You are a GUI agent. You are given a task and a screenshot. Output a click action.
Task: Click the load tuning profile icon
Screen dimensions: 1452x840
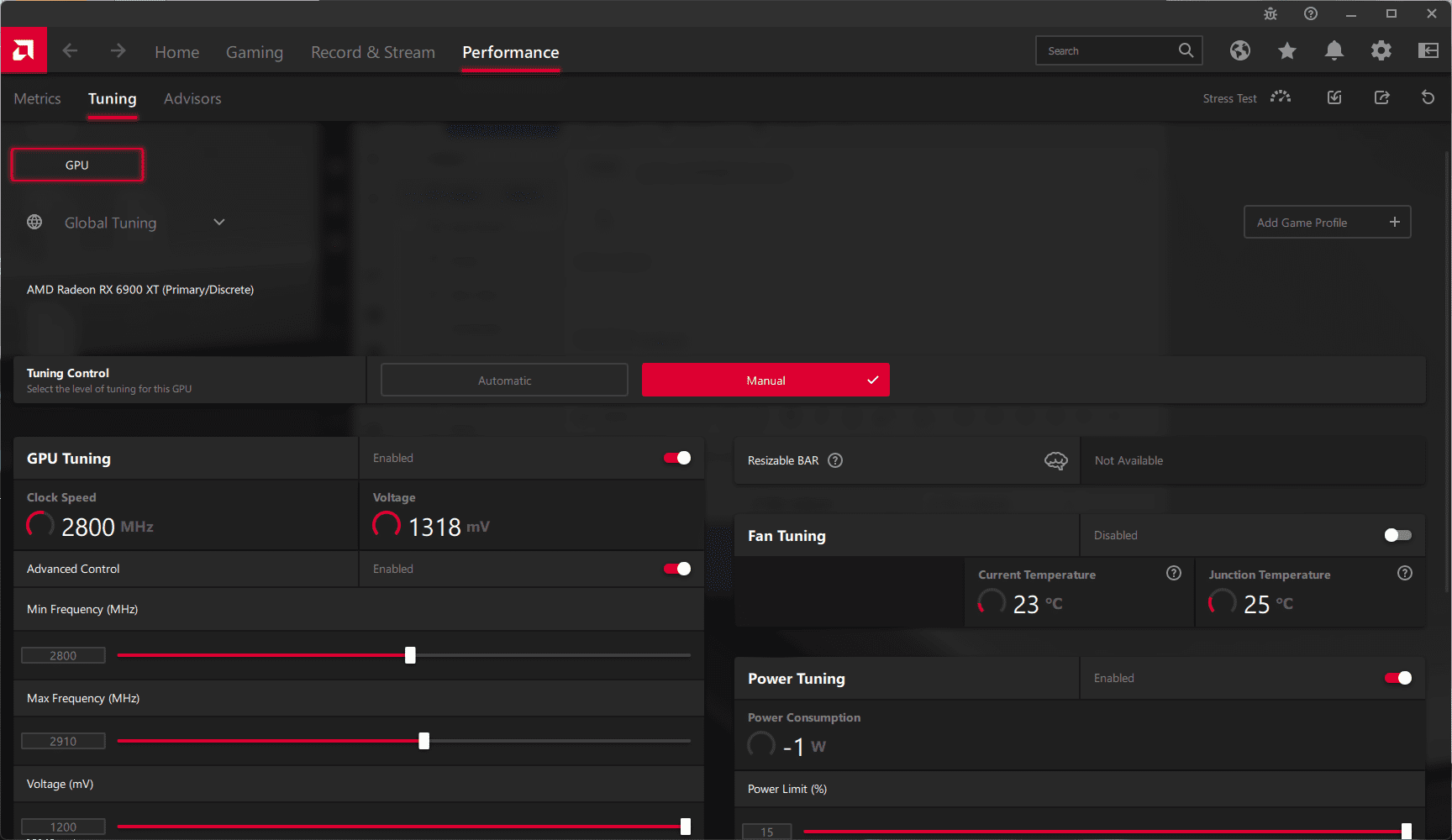pyautogui.click(x=1334, y=97)
